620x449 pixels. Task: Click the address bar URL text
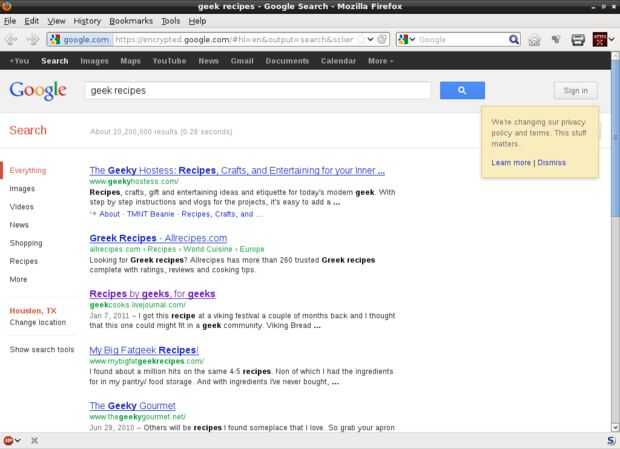pyautogui.click(x=234, y=40)
